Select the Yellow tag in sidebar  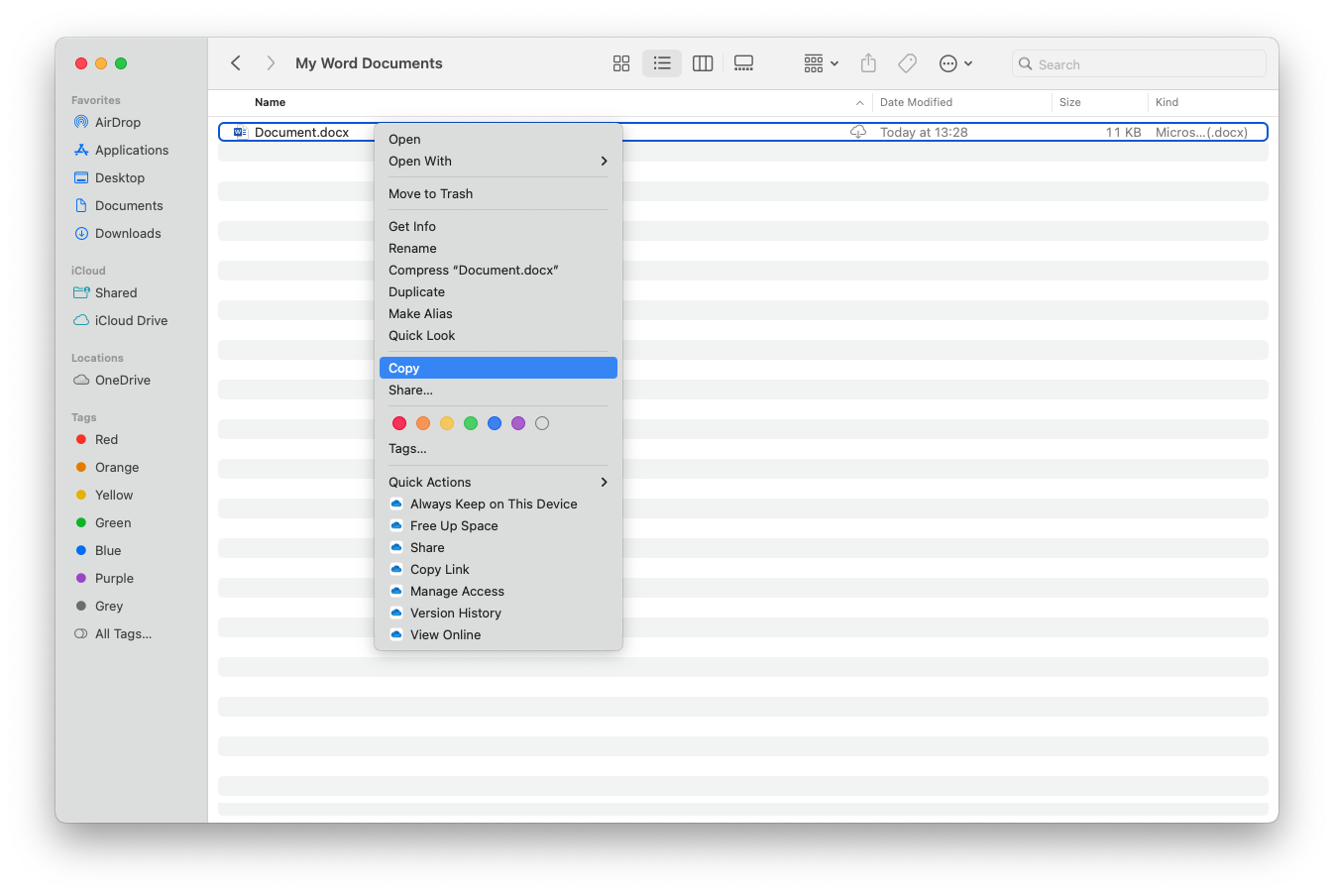104,495
